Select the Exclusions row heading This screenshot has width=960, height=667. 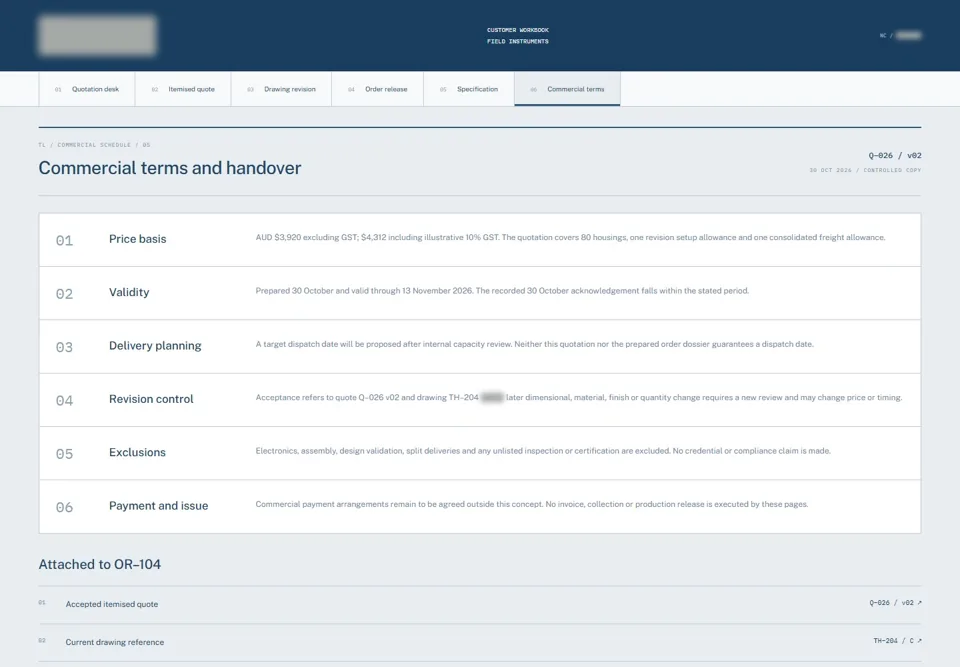137,453
